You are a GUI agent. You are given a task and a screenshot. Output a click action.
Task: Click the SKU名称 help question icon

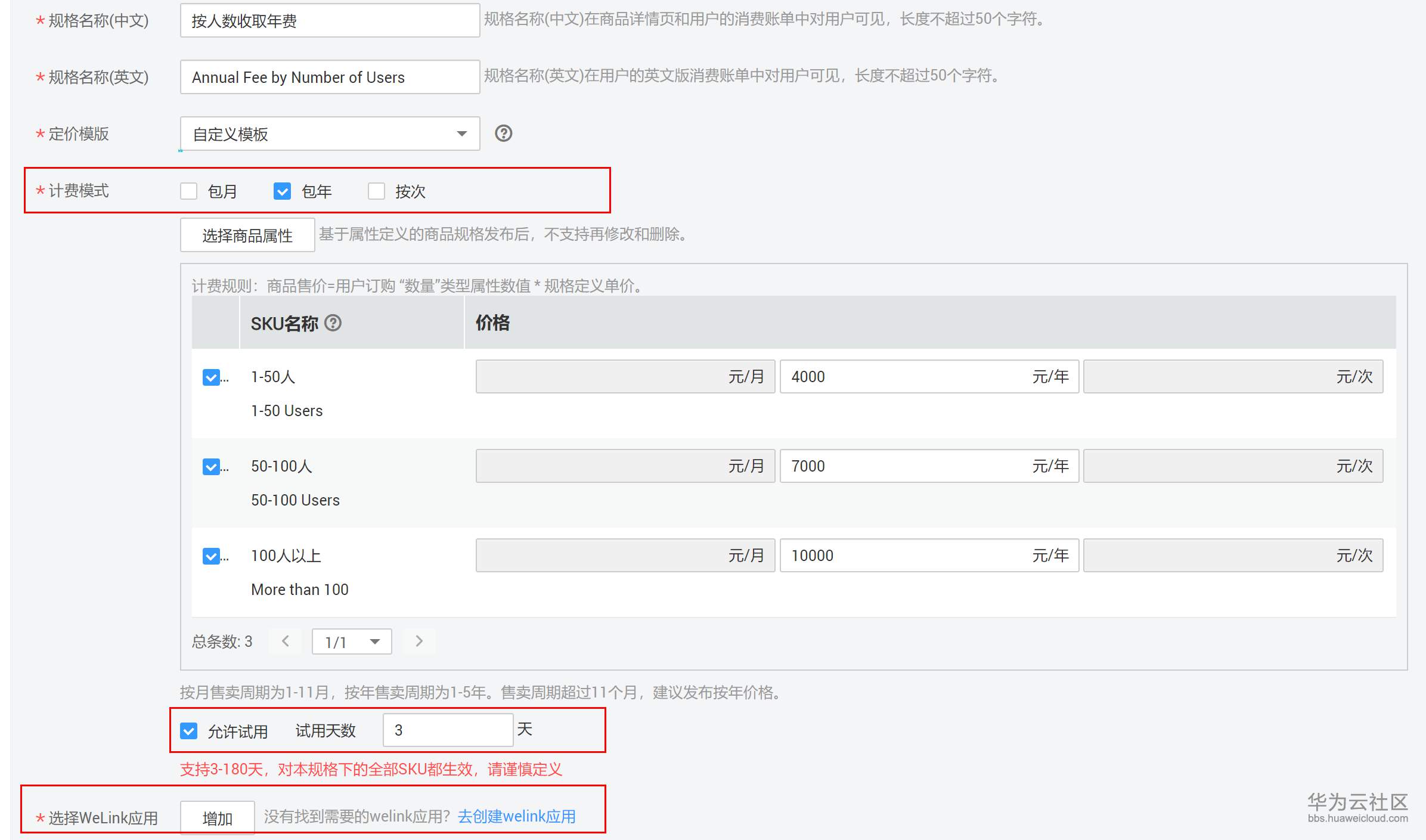coord(333,323)
